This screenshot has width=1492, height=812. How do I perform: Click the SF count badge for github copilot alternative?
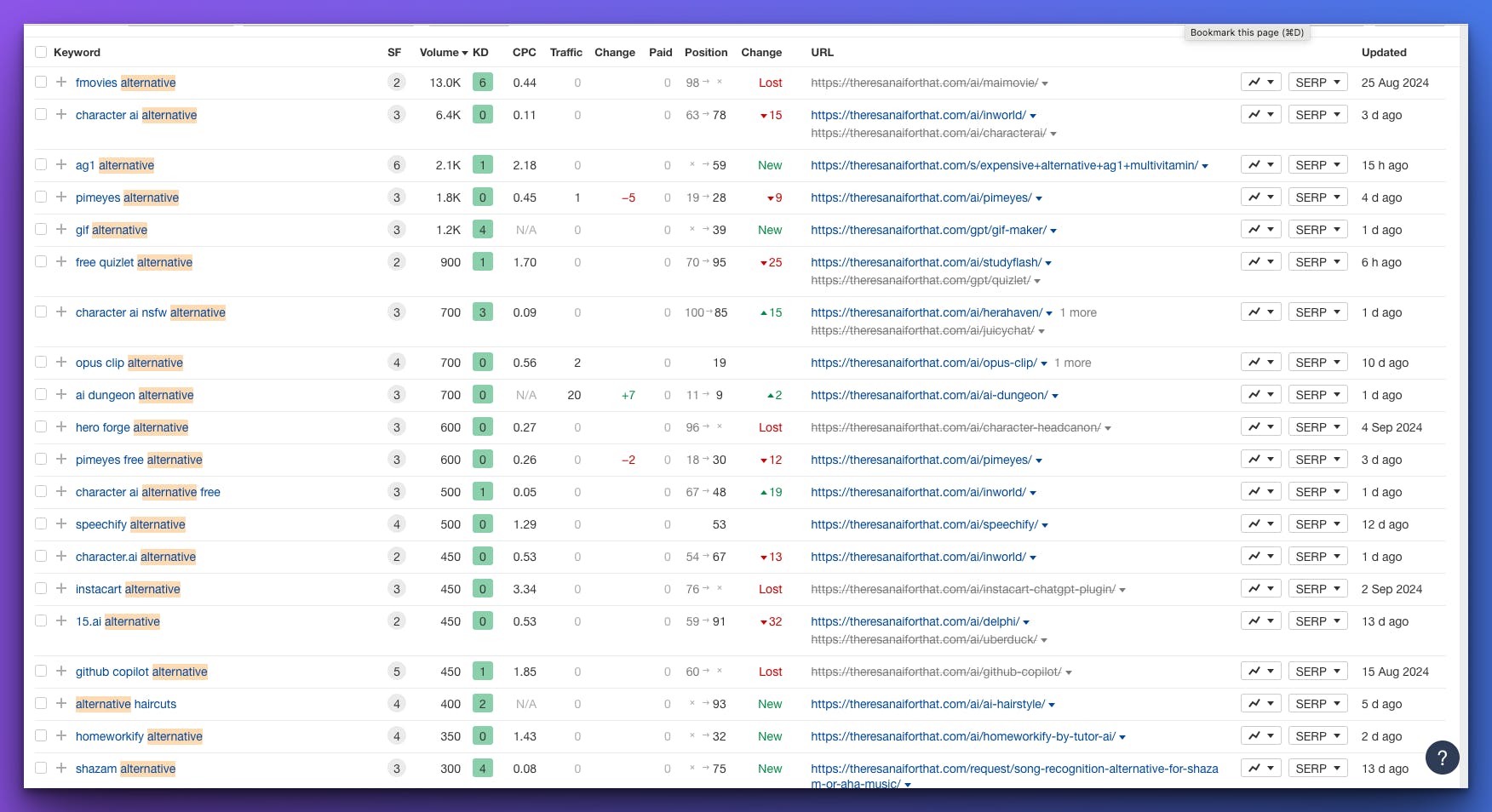click(x=396, y=672)
